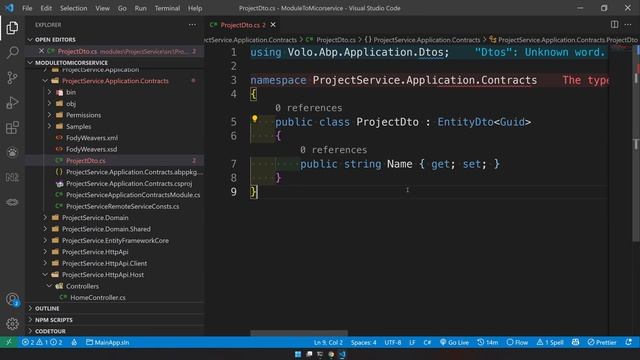The image size is (640, 360).
Task: Click the Prettier status bar item
Action: (x=602, y=342)
